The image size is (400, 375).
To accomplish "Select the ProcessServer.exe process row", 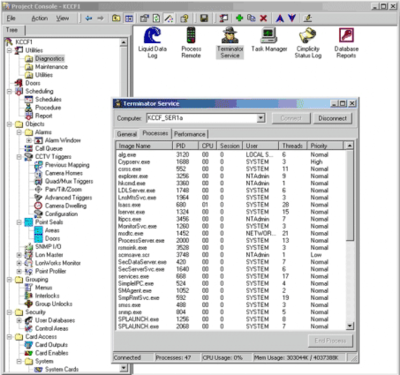I will [231, 240].
